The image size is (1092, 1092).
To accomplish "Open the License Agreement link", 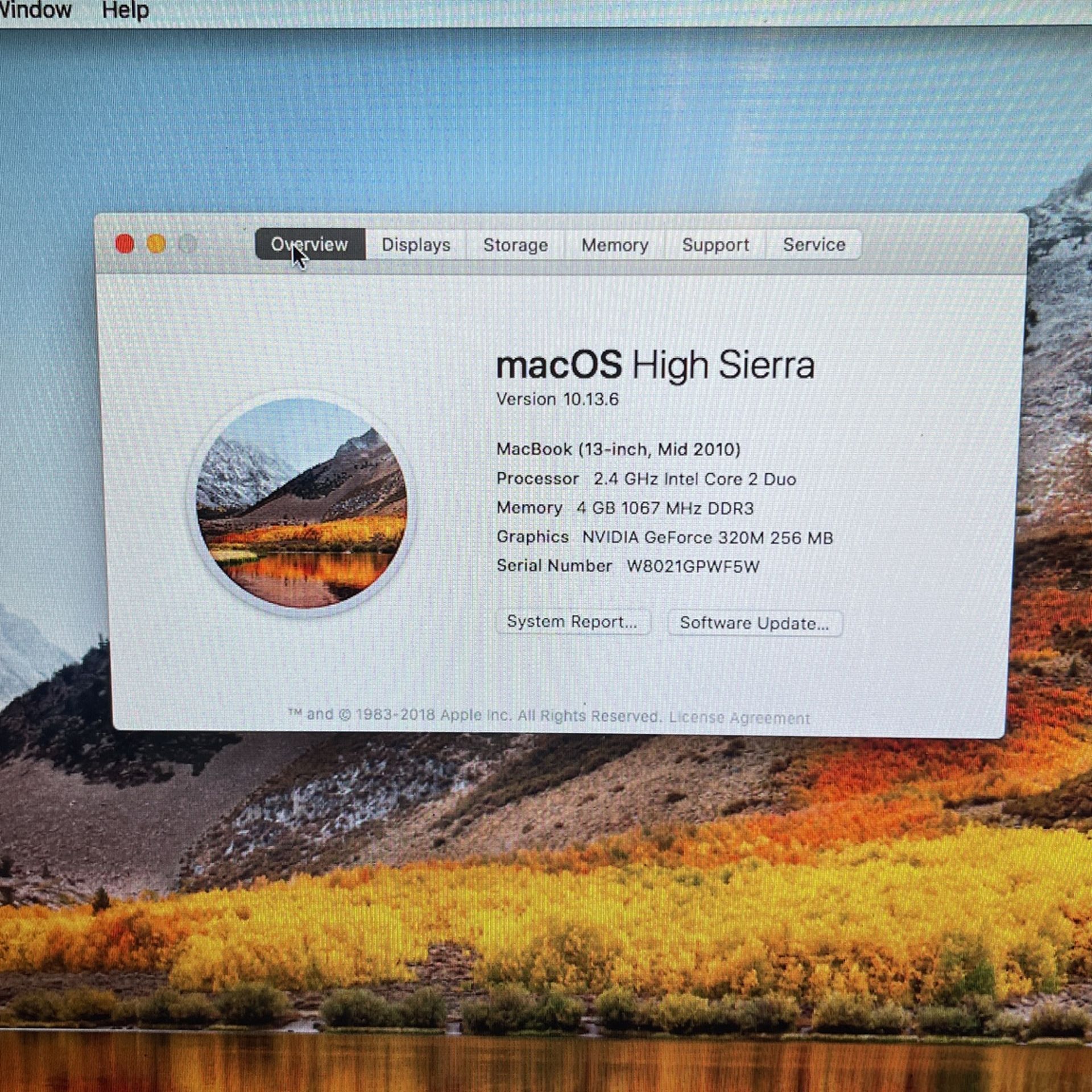I will pyautogui.click(x=739, y=718).
